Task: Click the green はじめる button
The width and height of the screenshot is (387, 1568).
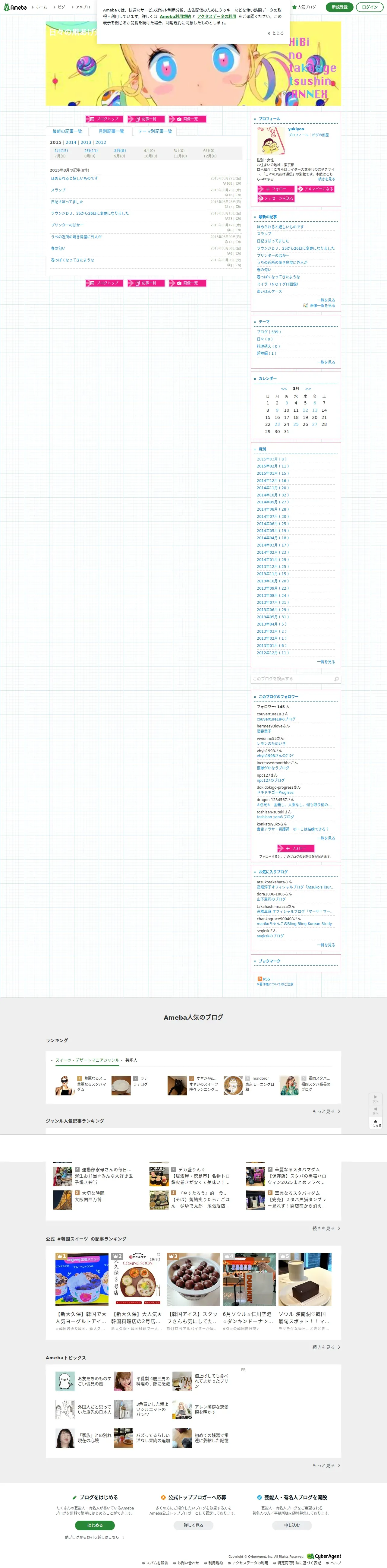Action: (95, 1525)
